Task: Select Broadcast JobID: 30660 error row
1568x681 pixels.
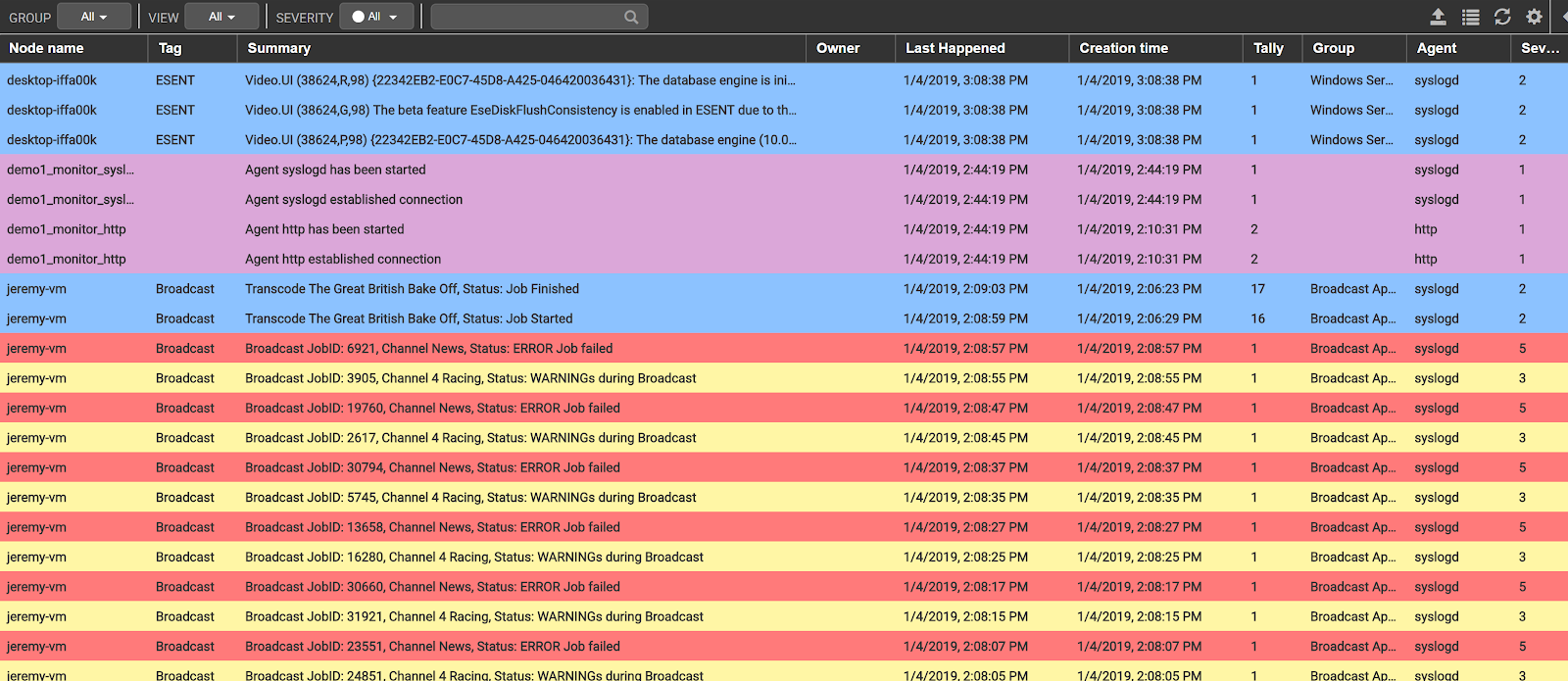Action: [784, 587]
